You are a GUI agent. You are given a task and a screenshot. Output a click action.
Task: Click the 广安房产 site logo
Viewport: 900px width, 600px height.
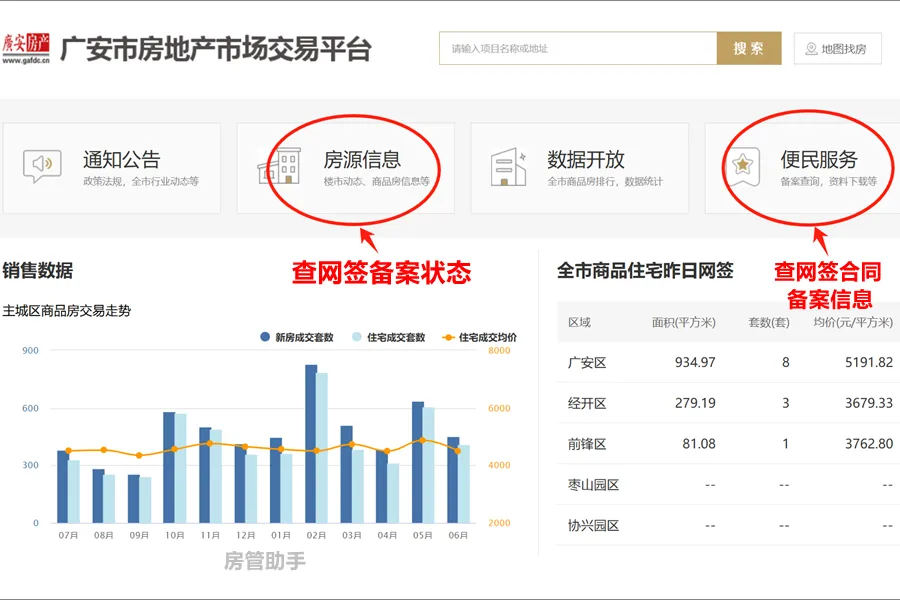26,48
